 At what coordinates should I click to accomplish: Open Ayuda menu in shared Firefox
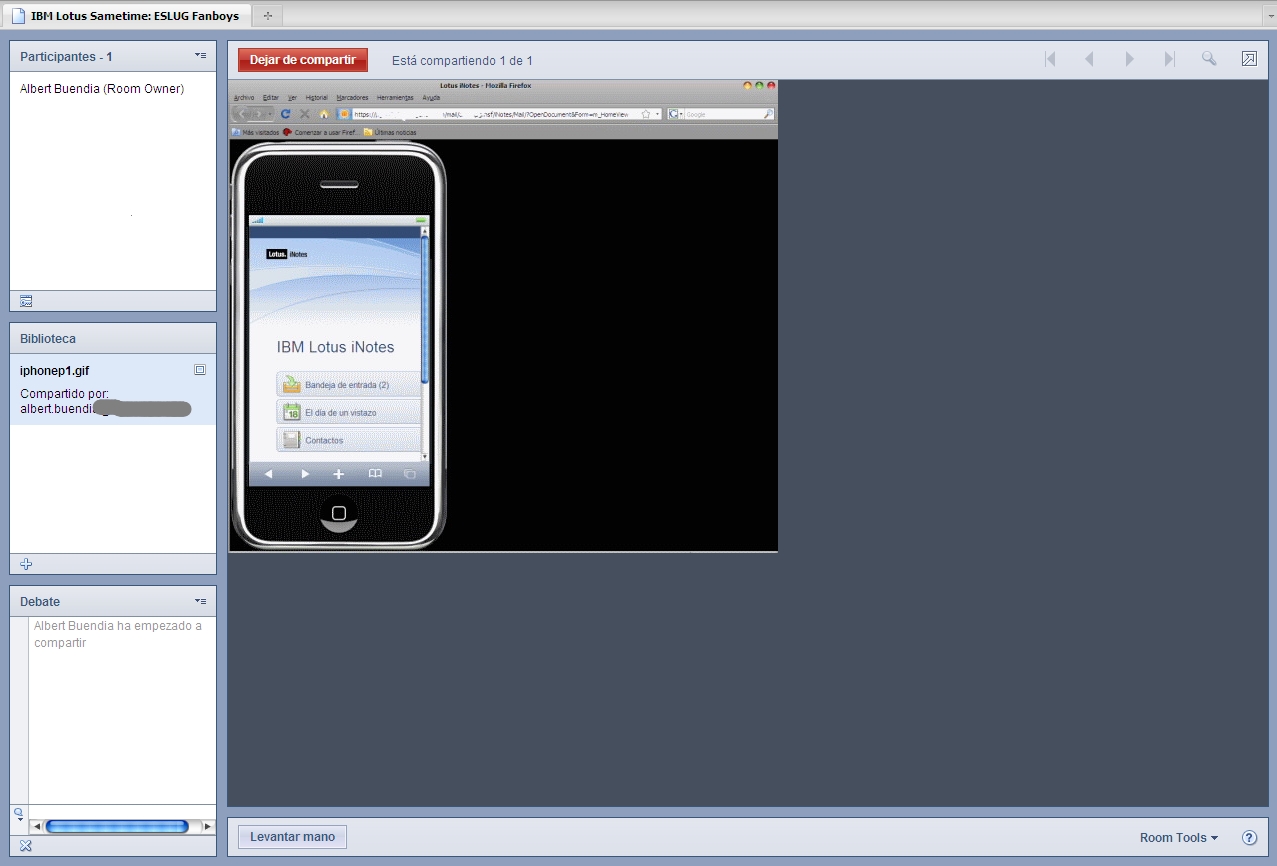click(431, 98)
